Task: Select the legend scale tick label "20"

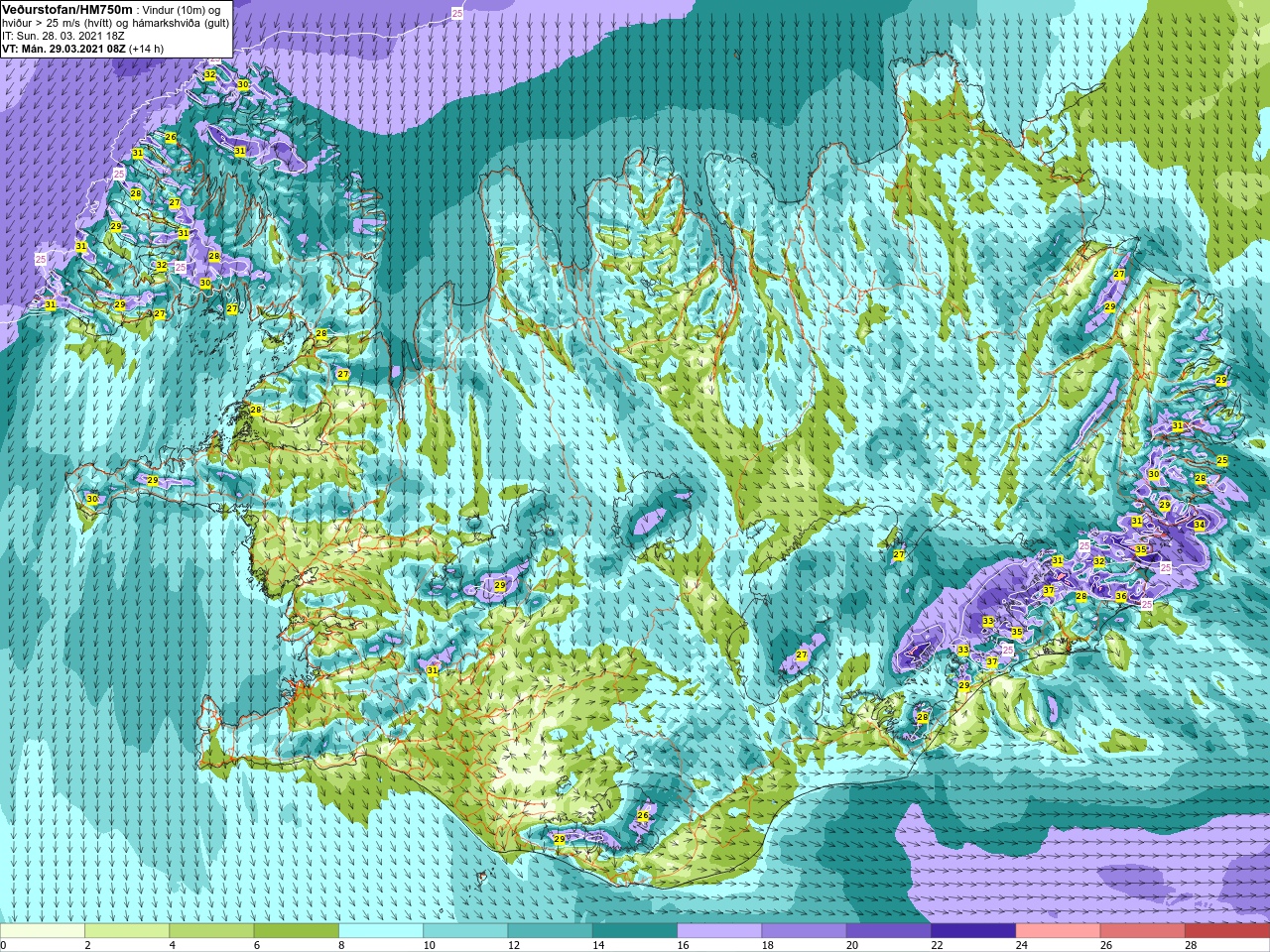Action: click(x=851, y=945)
